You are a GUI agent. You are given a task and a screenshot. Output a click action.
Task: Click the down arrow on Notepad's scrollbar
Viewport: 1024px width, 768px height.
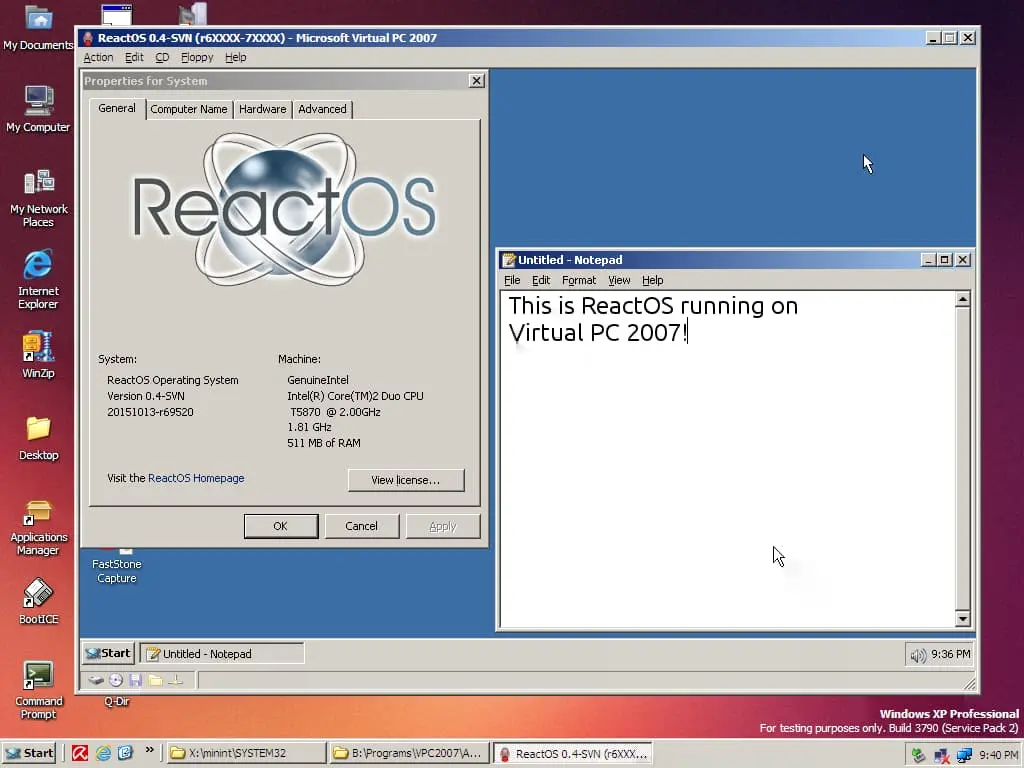pyautogui.click(x=961, y=617)
